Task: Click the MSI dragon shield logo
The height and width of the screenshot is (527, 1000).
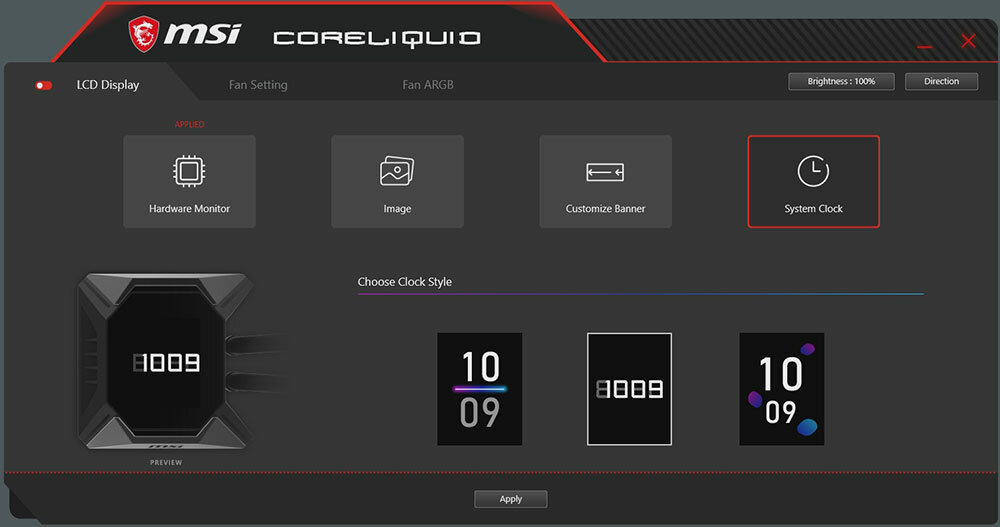Action: click(143, 34)
